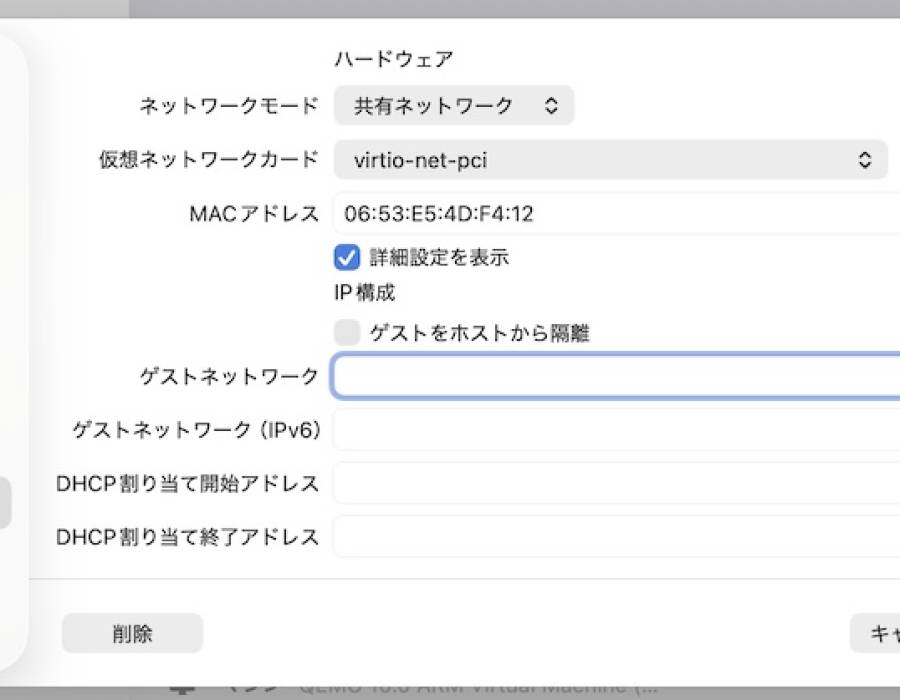Uncheck 詳細設定を表示 checkbox

(347, 257)
